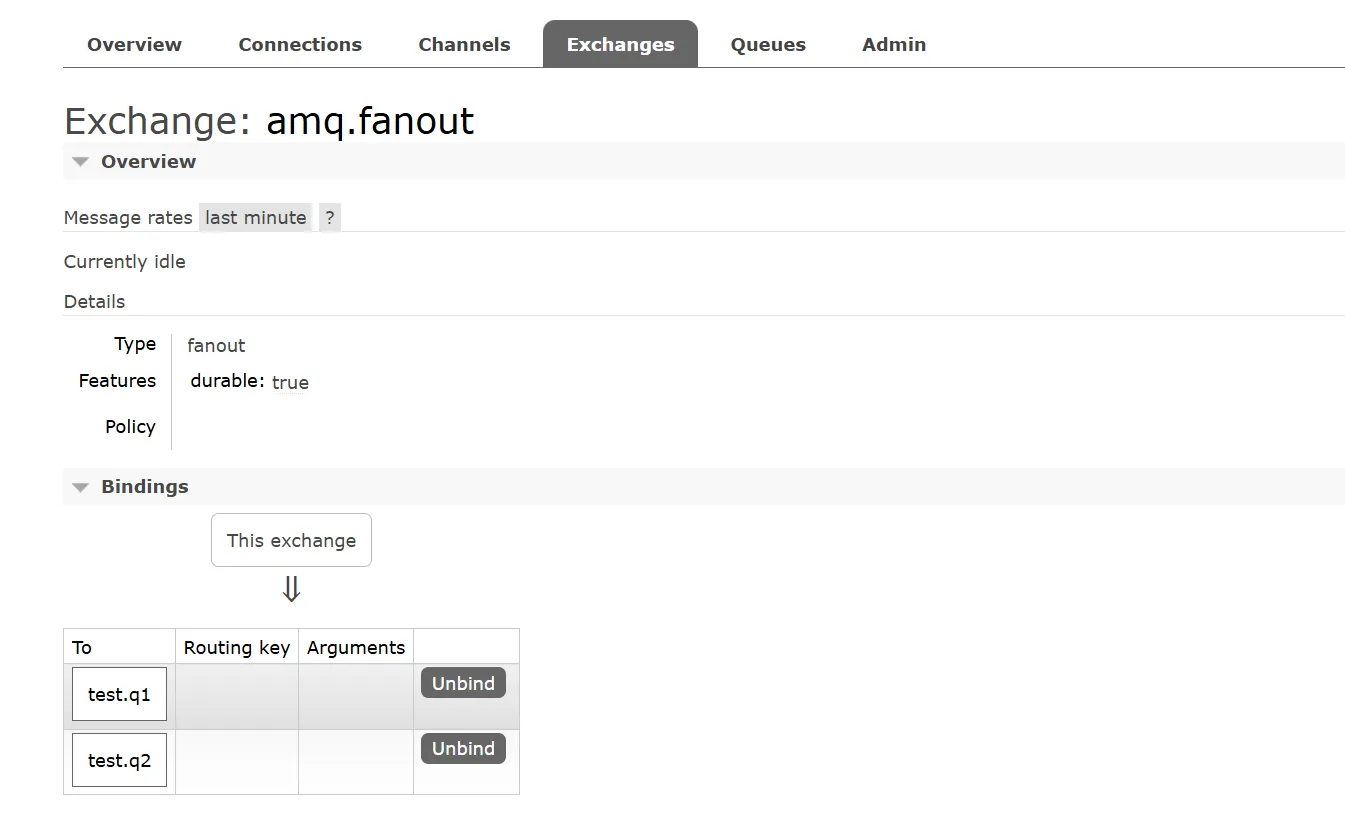Open the test.q2 queue link

click(119, 760)
